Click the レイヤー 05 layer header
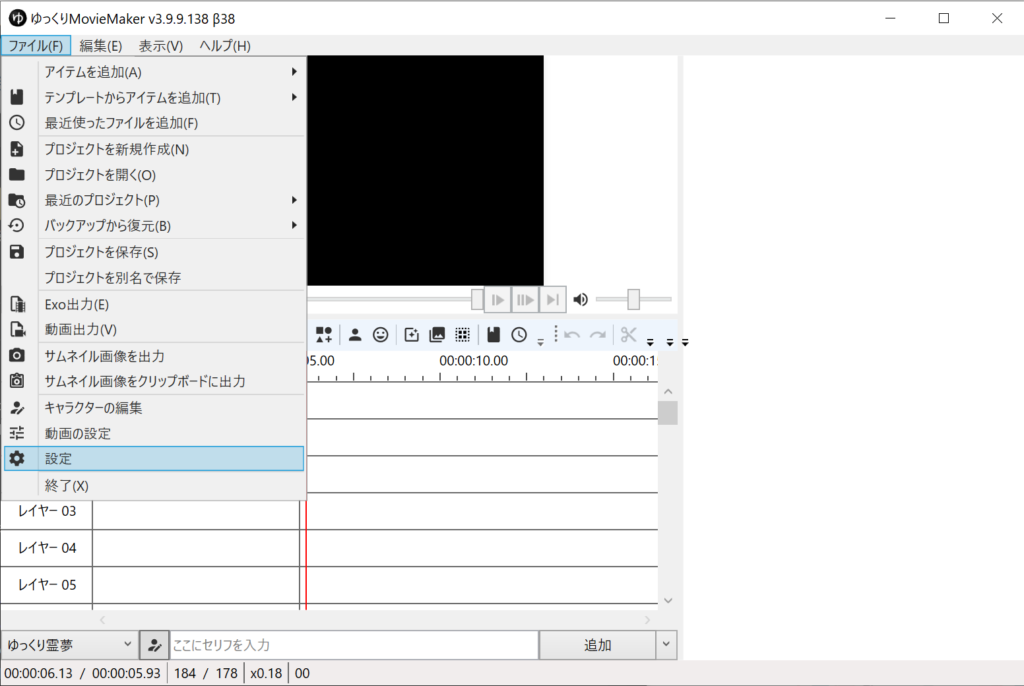 click(x=46, y=585)
